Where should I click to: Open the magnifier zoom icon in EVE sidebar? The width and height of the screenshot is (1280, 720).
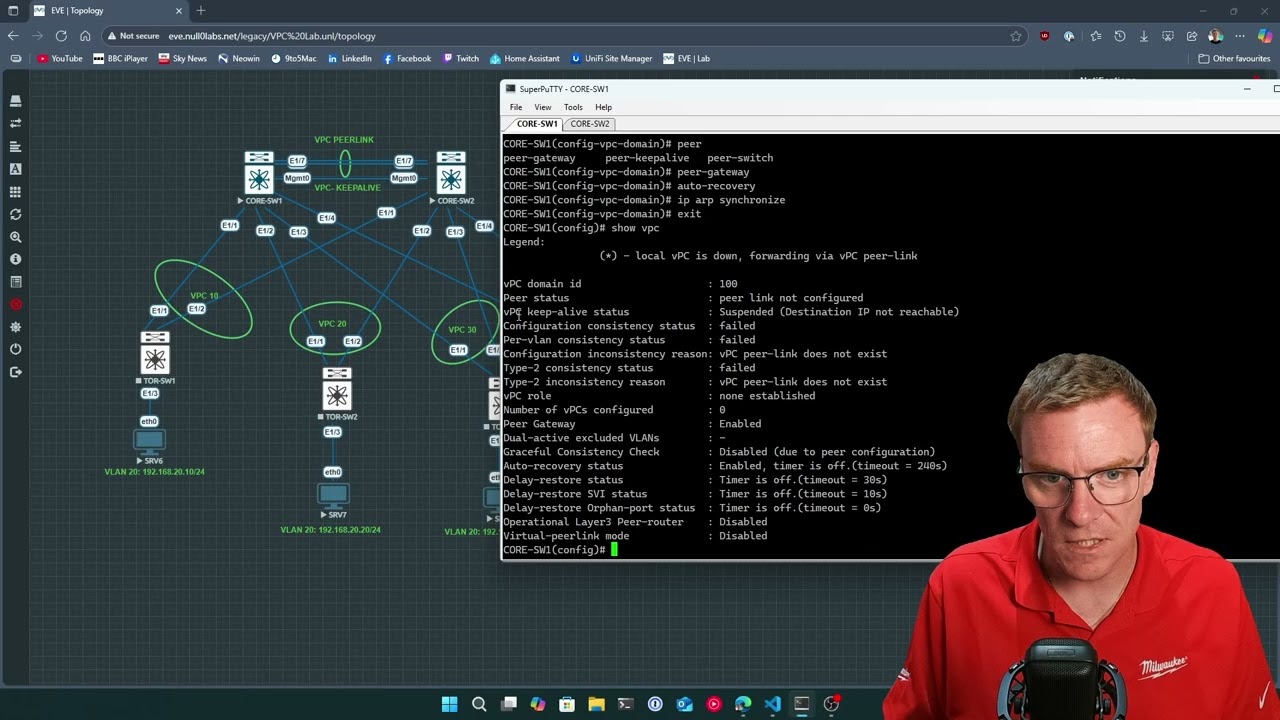[15, 237]
